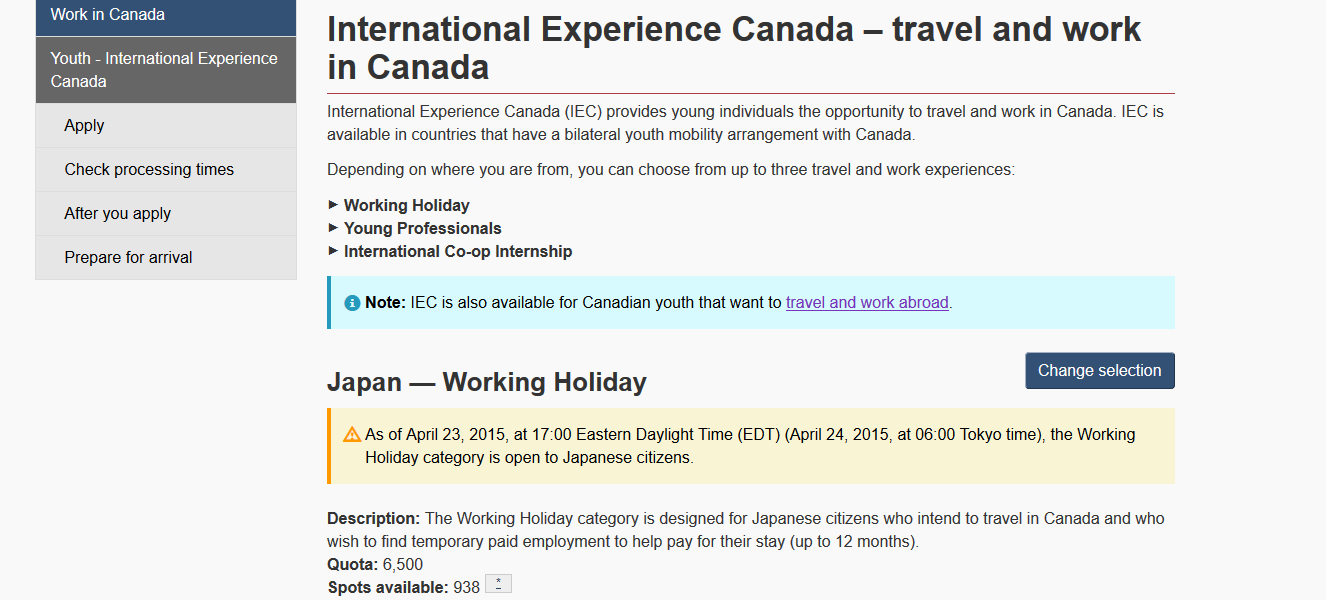Image resolution: width=1326 pixels, height=600 pixels.
Task: Expand International Co-op Internship details text
Action: tap(458, 251)
